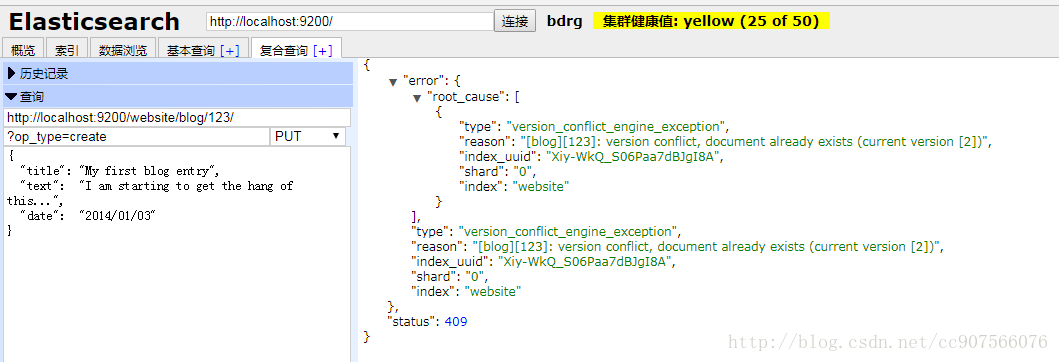Add a new basic query tab with [+]
1059x362 pixels.
pyautogui.click(x=230, y=51)
